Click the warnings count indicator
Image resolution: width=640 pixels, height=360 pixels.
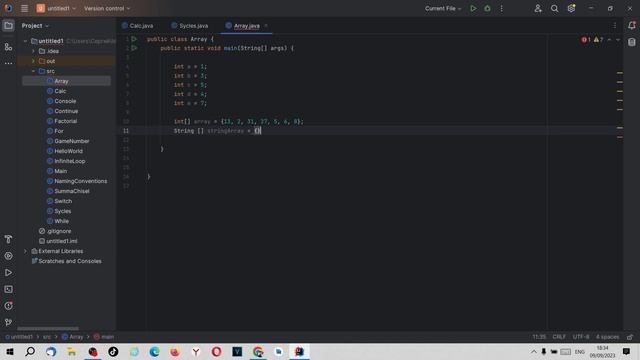point(598,40)
